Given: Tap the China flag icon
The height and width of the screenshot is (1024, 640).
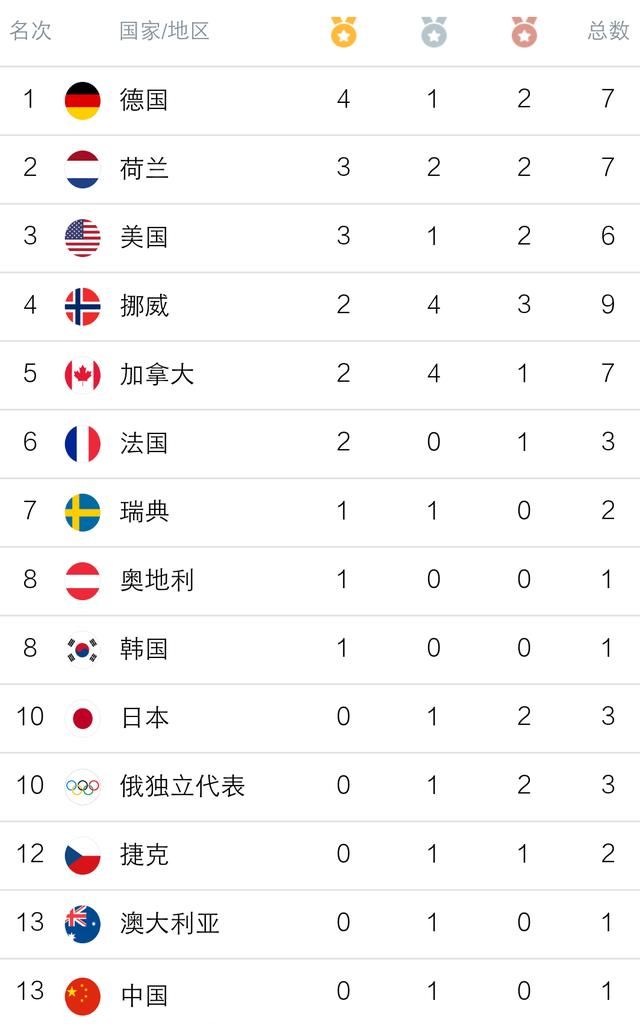Looking at the screenshot, I should (x=83, y=996).
